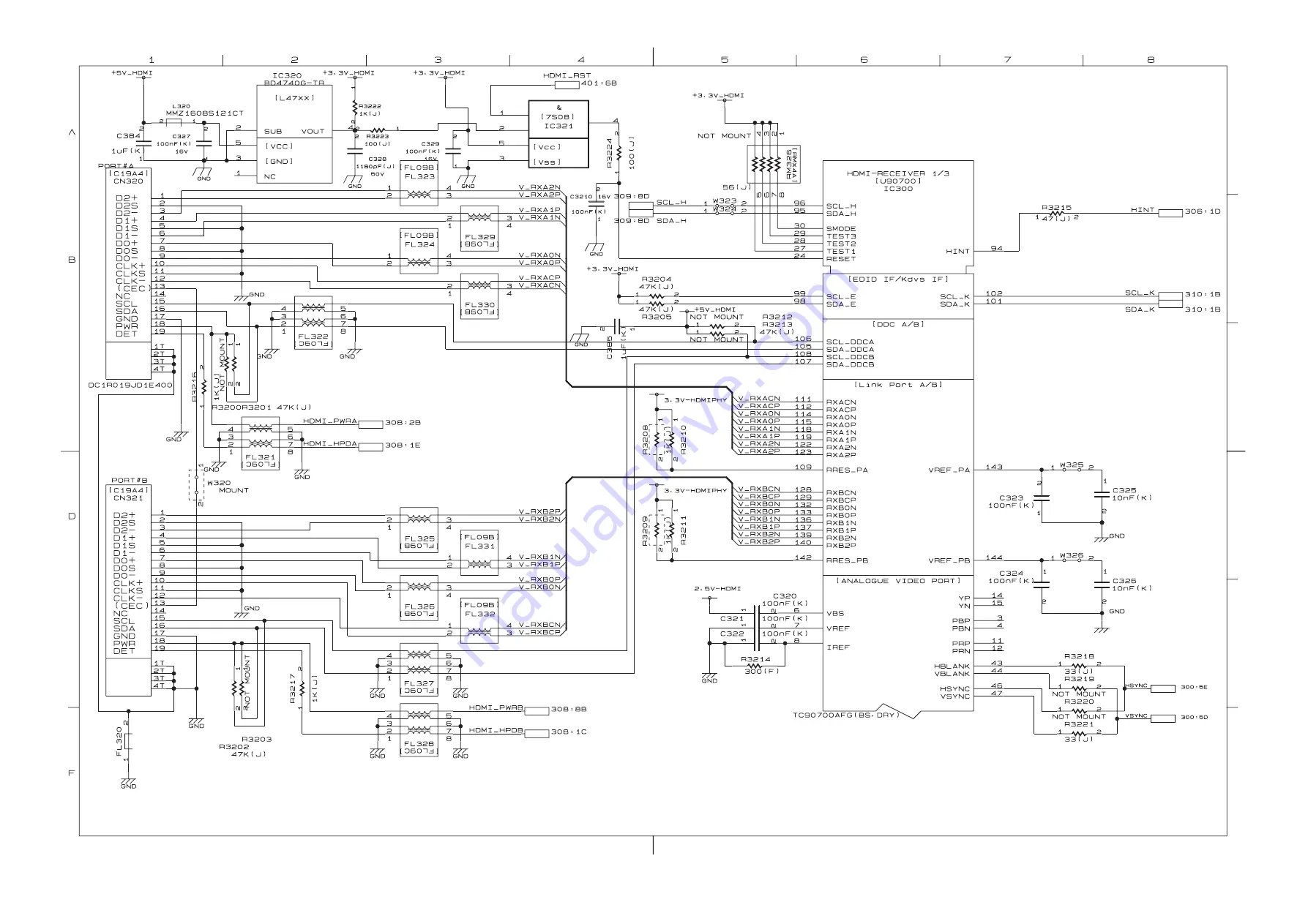Click the MMZ1608S121CT part number

click(x=204, y=113)
